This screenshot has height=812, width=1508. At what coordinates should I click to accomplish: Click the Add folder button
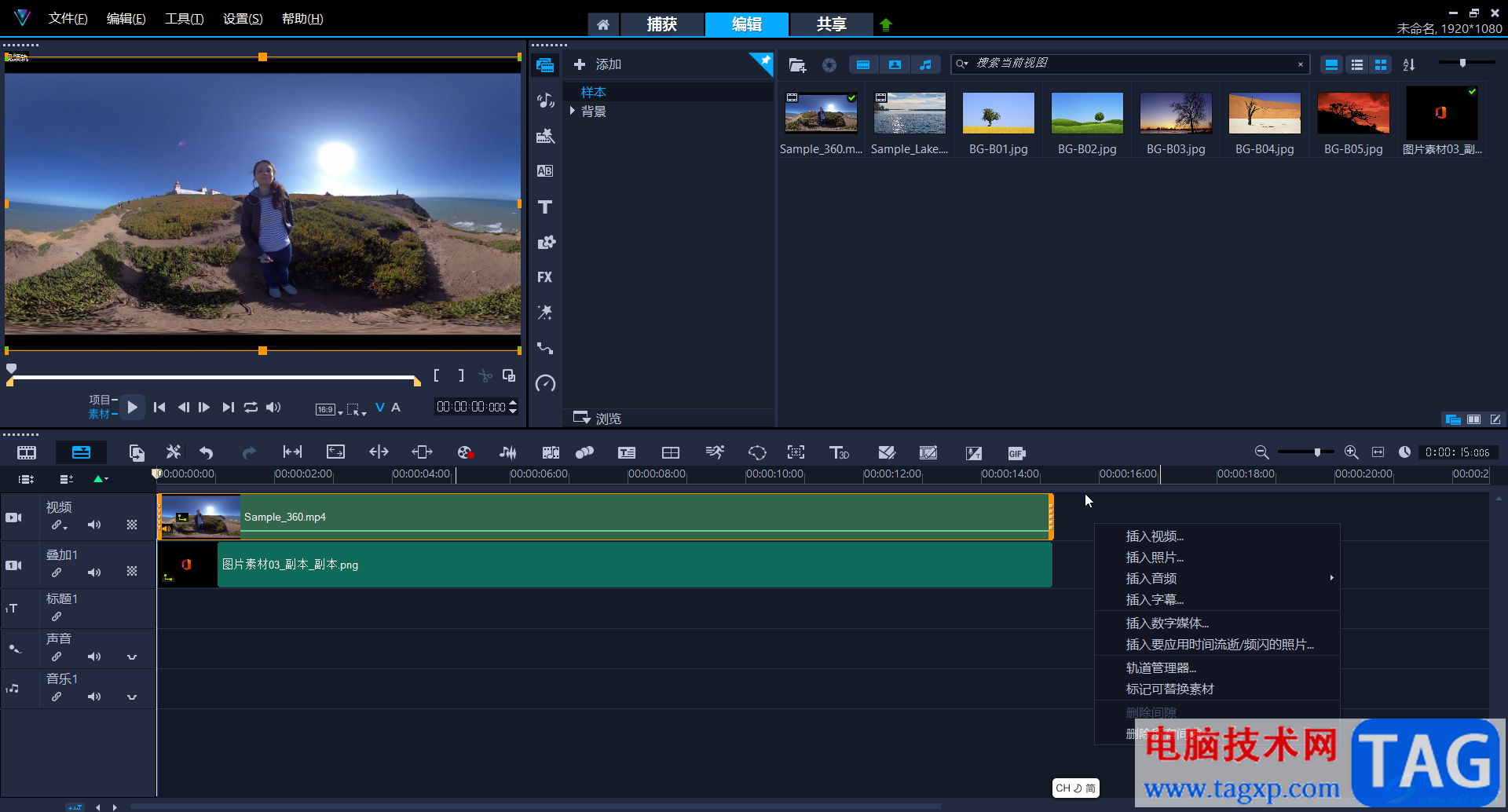point(597,64)
